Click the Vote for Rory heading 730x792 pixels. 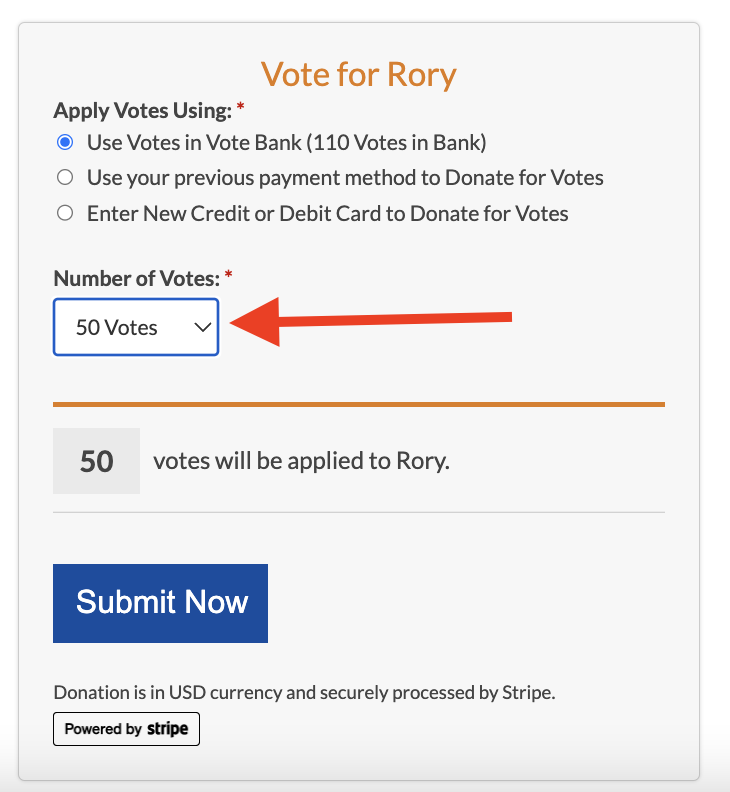(x=359, y=74)
